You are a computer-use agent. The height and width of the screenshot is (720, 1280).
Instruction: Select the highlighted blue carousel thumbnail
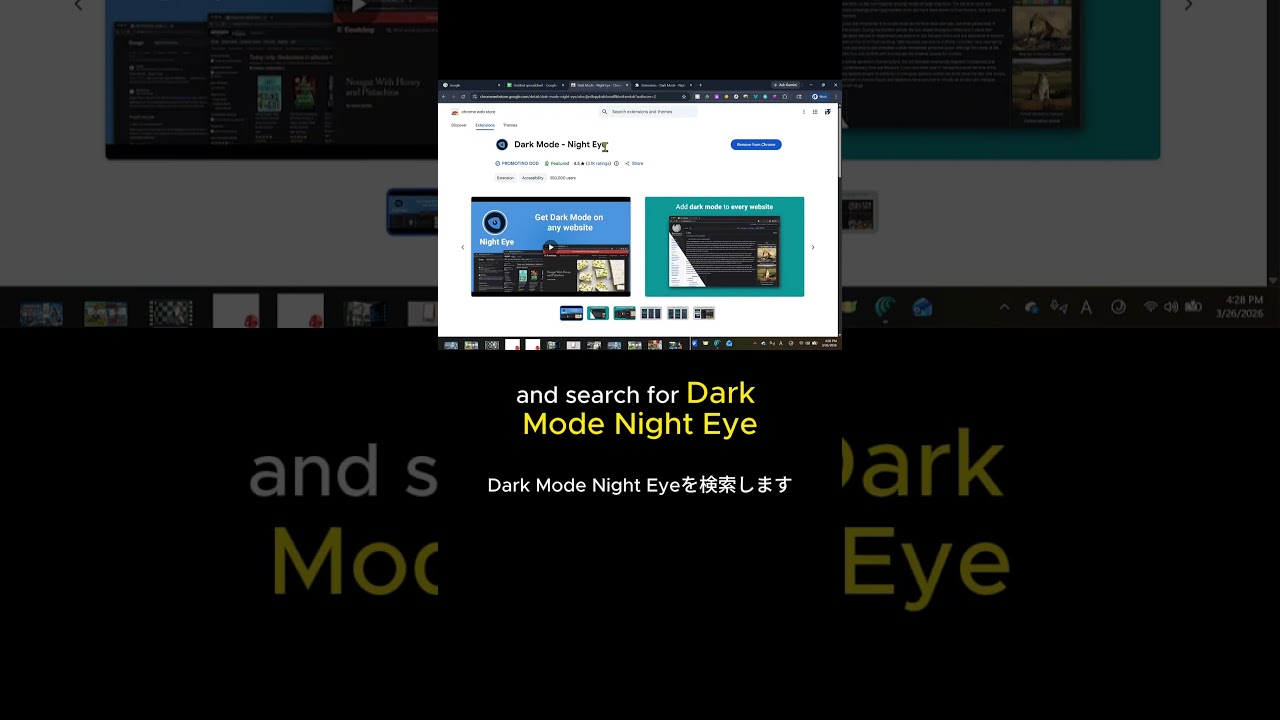click(x=571, y=313)
